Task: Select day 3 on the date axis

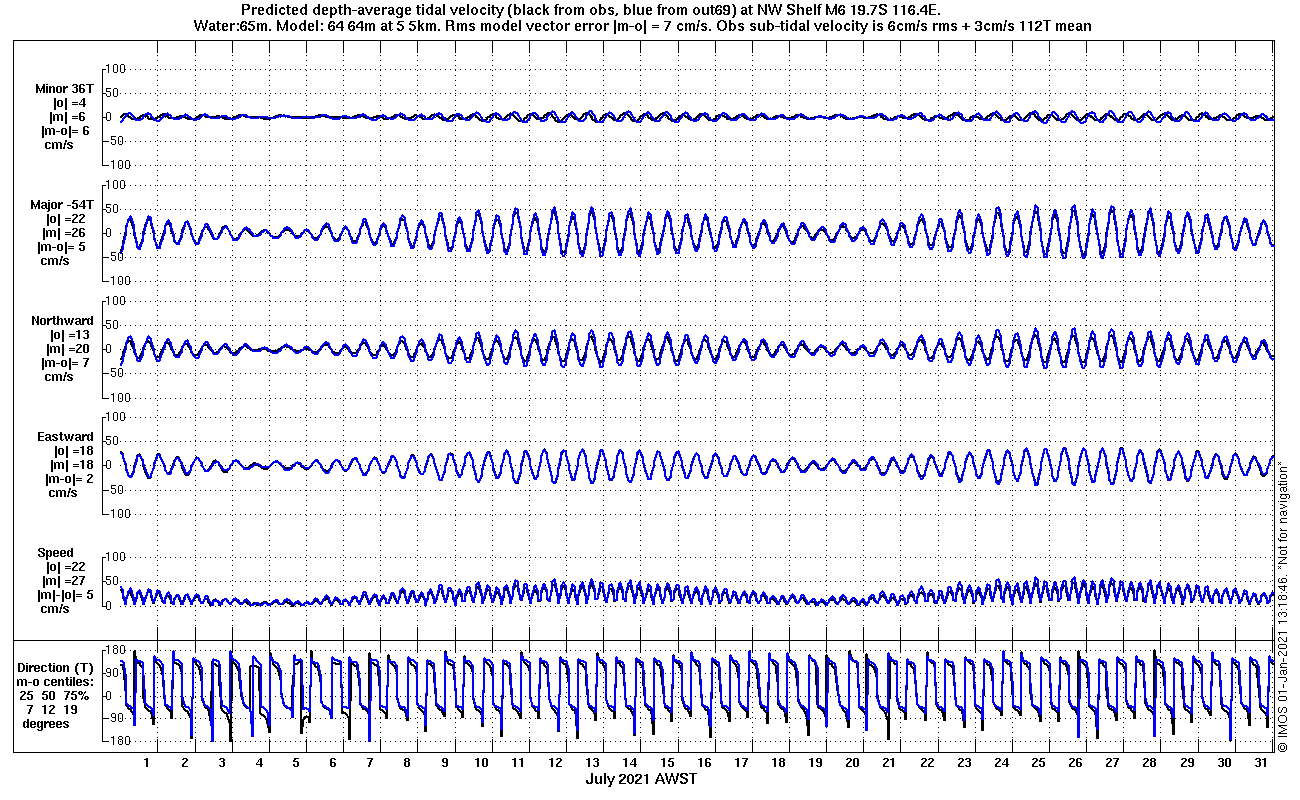Action: pyautogui.click(x=221, y=763)
